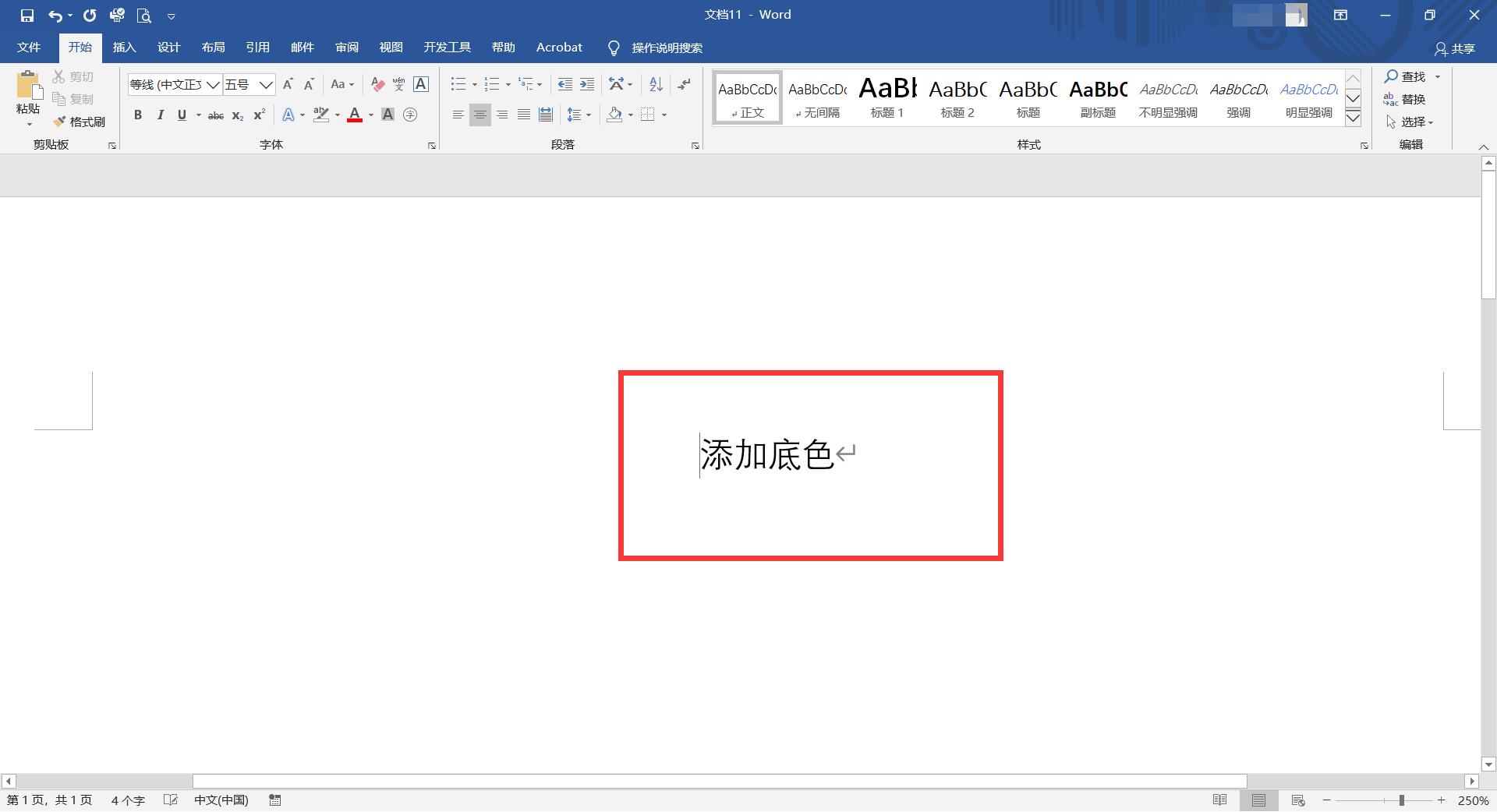
Task: Apply character shading with the gray A icon
Action: click(x=388, y=115)
